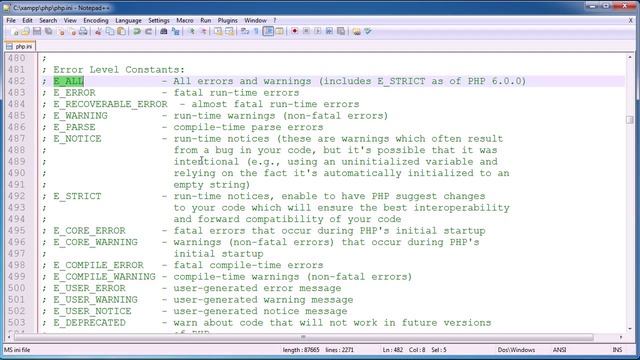Toggle the highlighted indent guide button
640x360 pixels.
point(268,31)
